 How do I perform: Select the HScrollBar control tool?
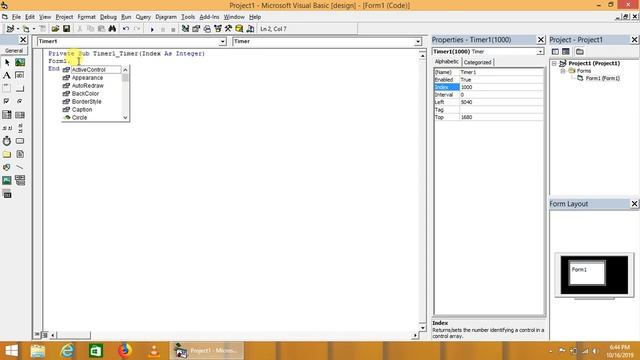[7, 128]
